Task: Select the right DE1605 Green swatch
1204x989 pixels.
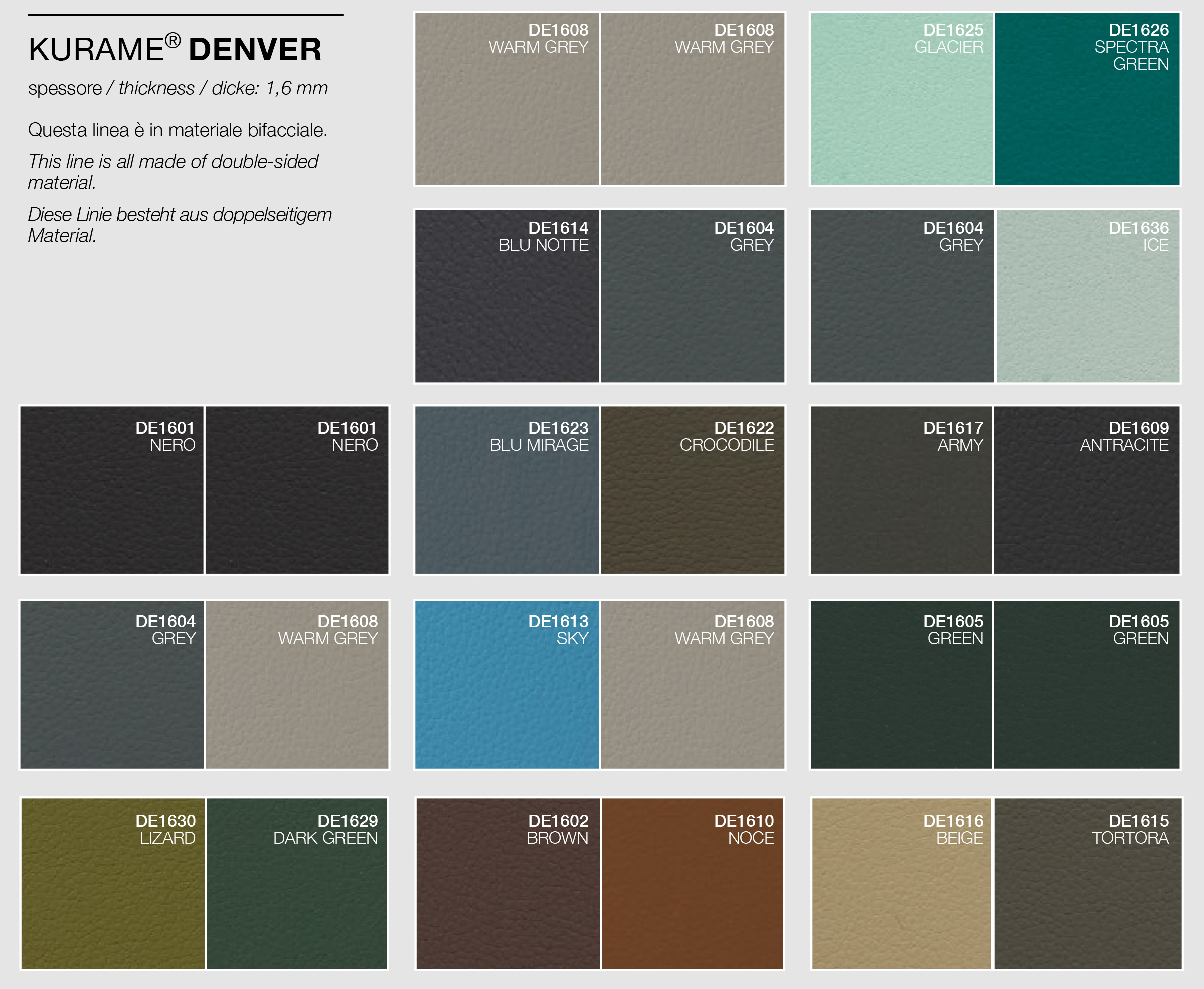Action: 1087,685
